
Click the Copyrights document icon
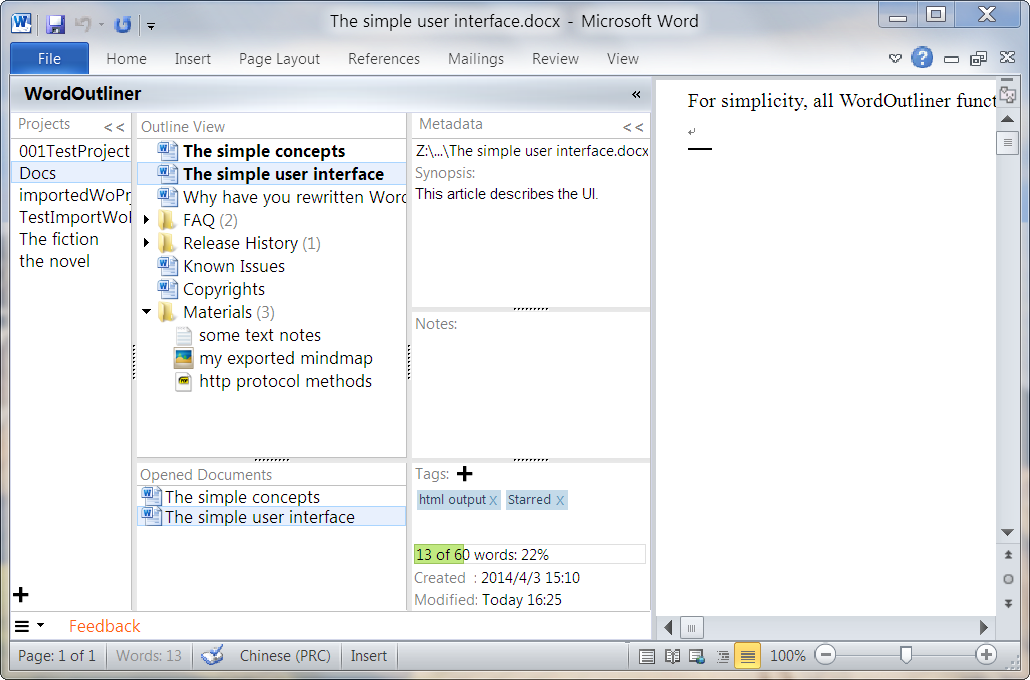[x=168, y=288]
